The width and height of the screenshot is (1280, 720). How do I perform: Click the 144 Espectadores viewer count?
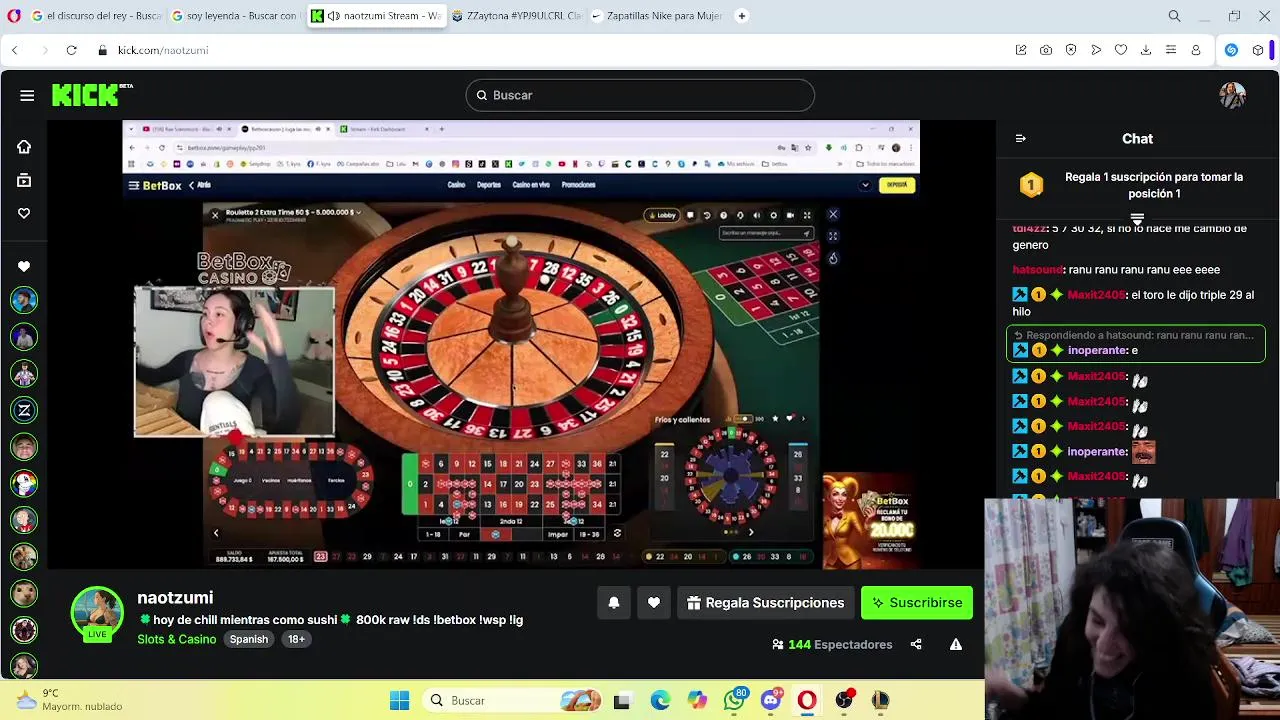click(832, 645)
